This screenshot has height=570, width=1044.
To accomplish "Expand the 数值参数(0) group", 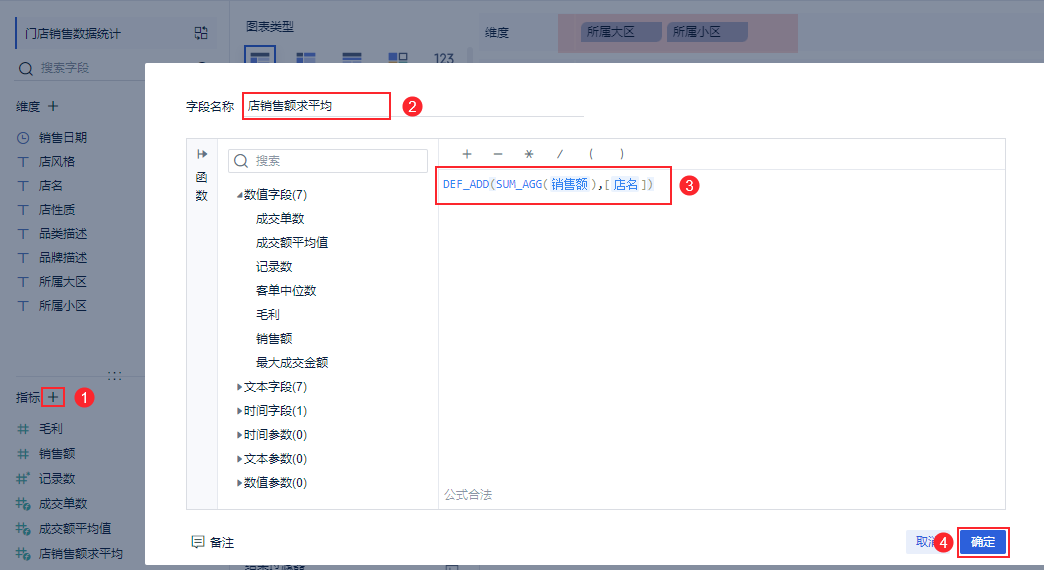I will [239, 483].
